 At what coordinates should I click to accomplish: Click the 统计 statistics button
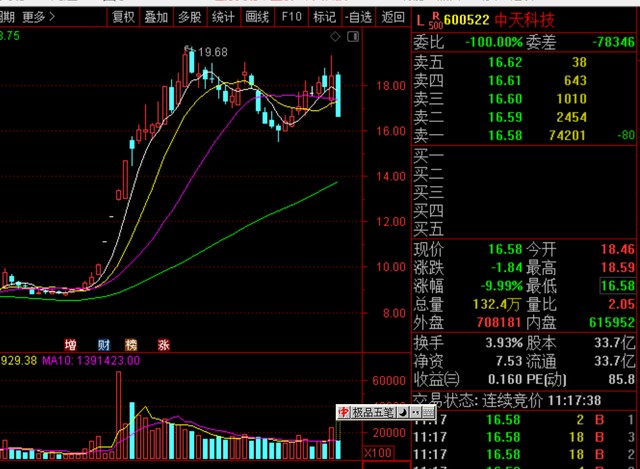click(223, 16)
